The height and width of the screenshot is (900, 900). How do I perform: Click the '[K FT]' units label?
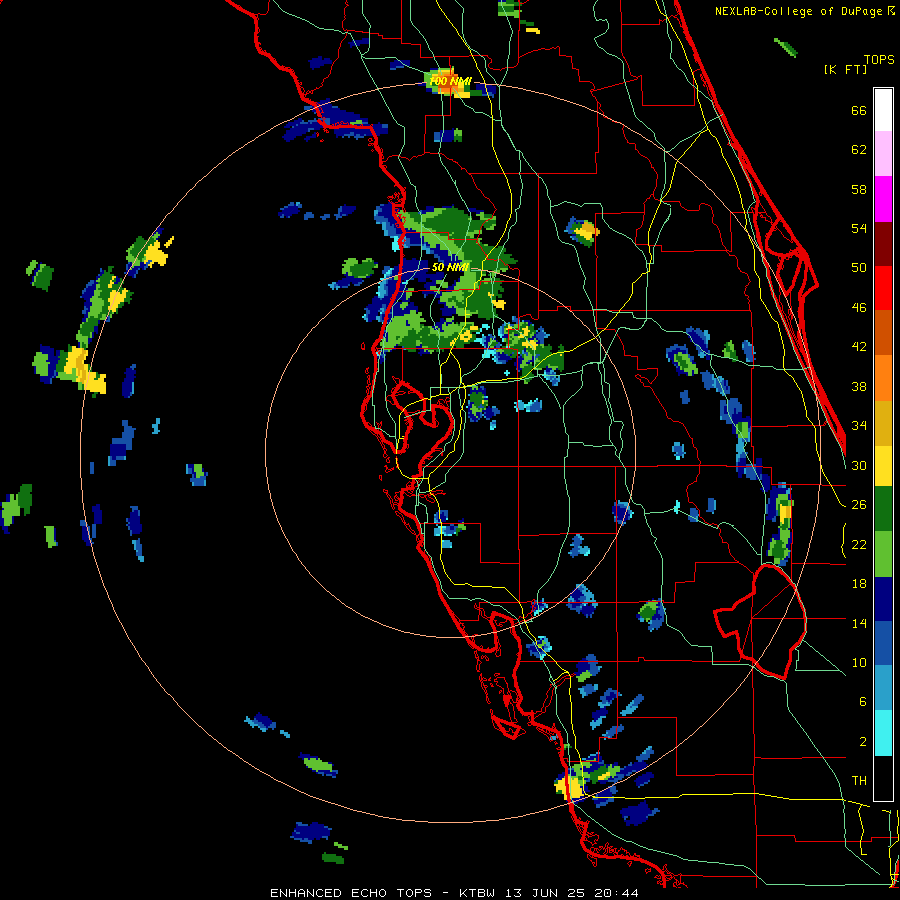pyautogui.click(x=845, y=69)
